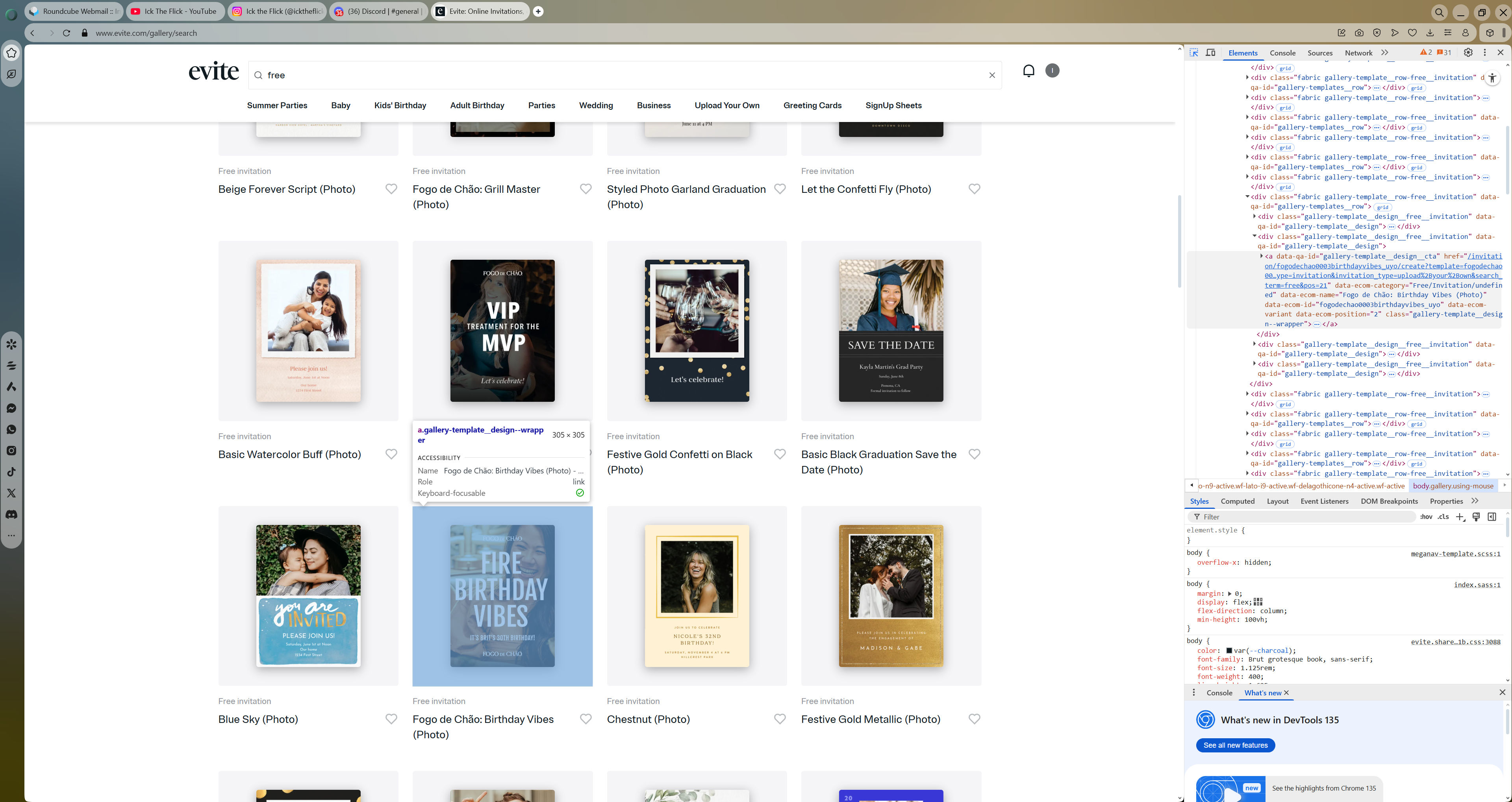Open the Summer Parties category

coord(277,105)
